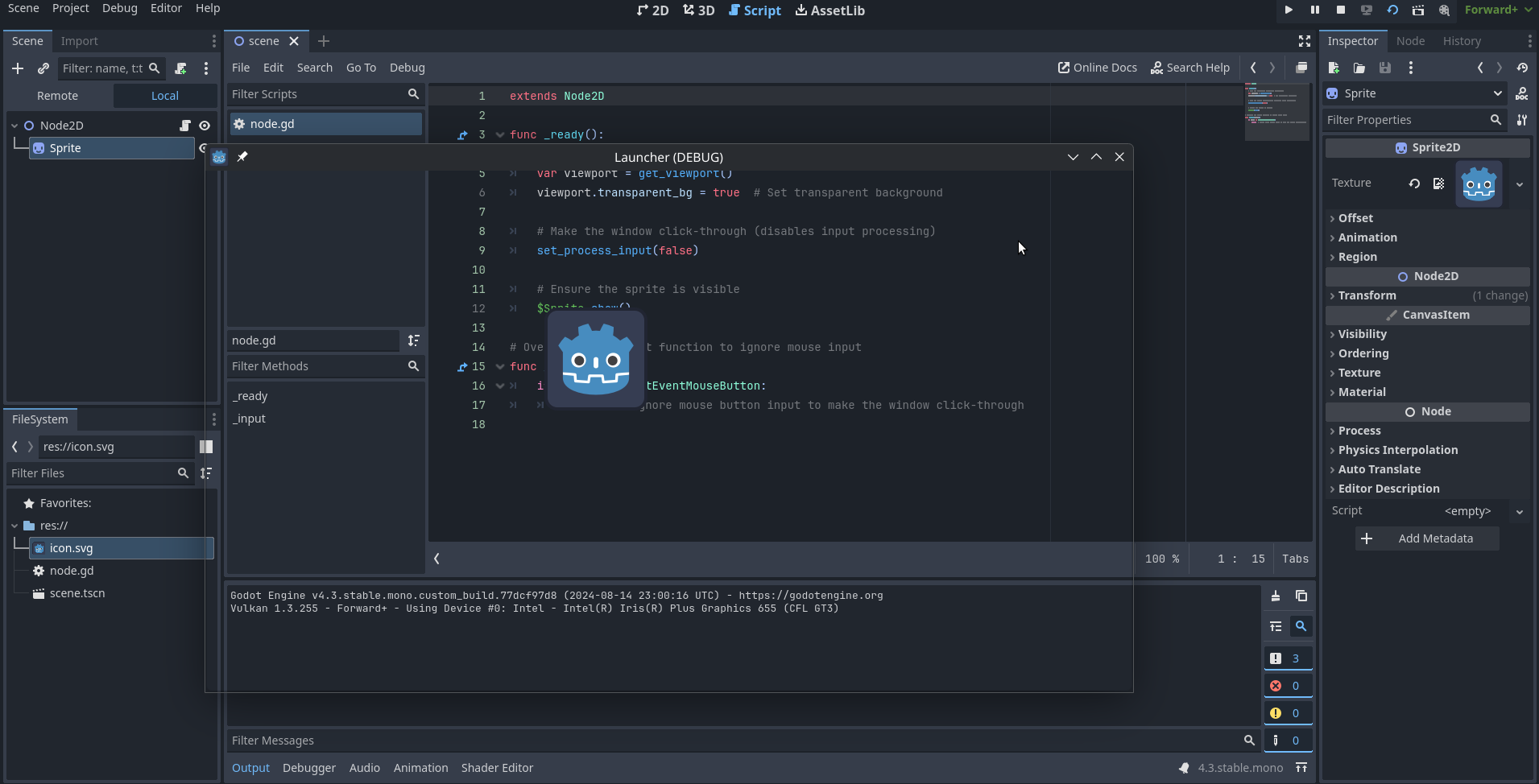The width and height of the screenshot is (1539, 784).
Task: Open the Import dock tab
Action: pyautogui.click(x=79, y=41)
